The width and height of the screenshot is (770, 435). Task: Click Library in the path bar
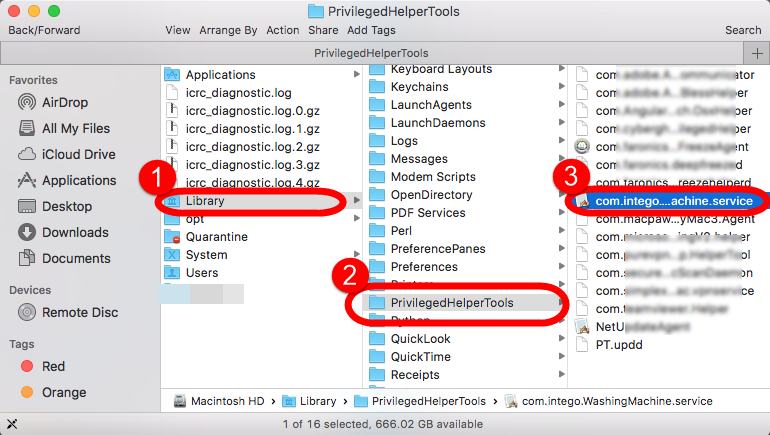click(309, 401)
